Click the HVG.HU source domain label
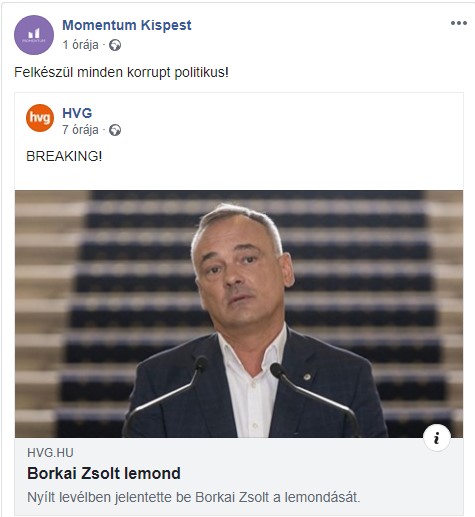475x517 pixels. (50, 453)
